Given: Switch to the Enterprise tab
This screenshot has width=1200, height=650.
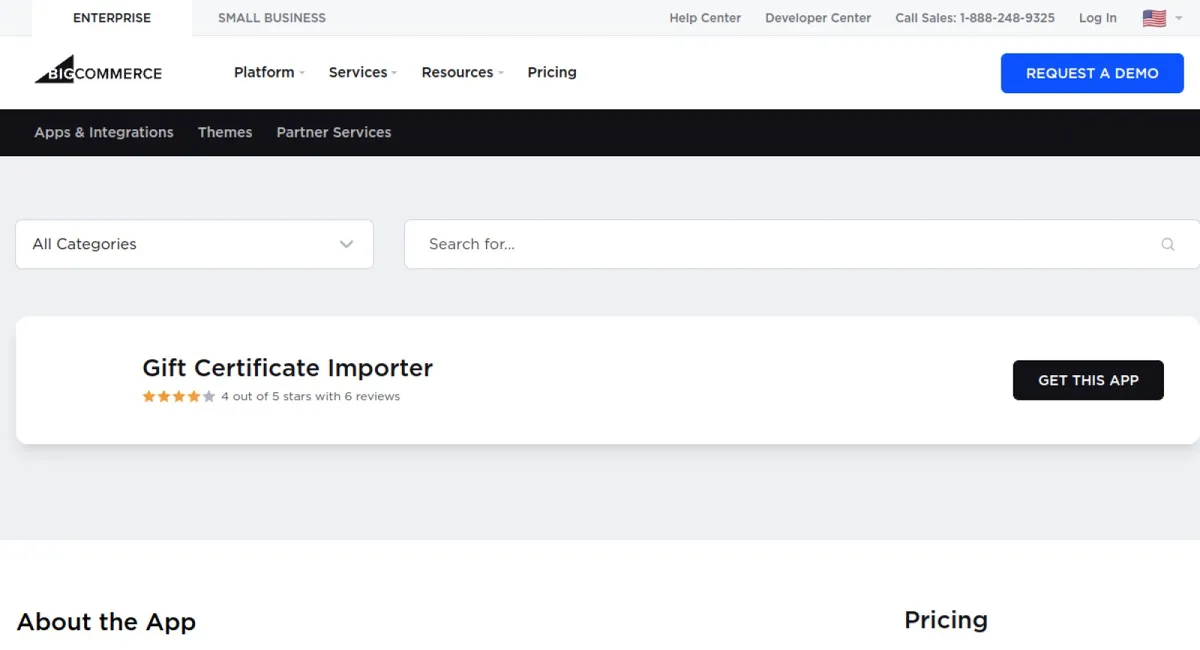Looking at the screenshot, I should point(112,18).
